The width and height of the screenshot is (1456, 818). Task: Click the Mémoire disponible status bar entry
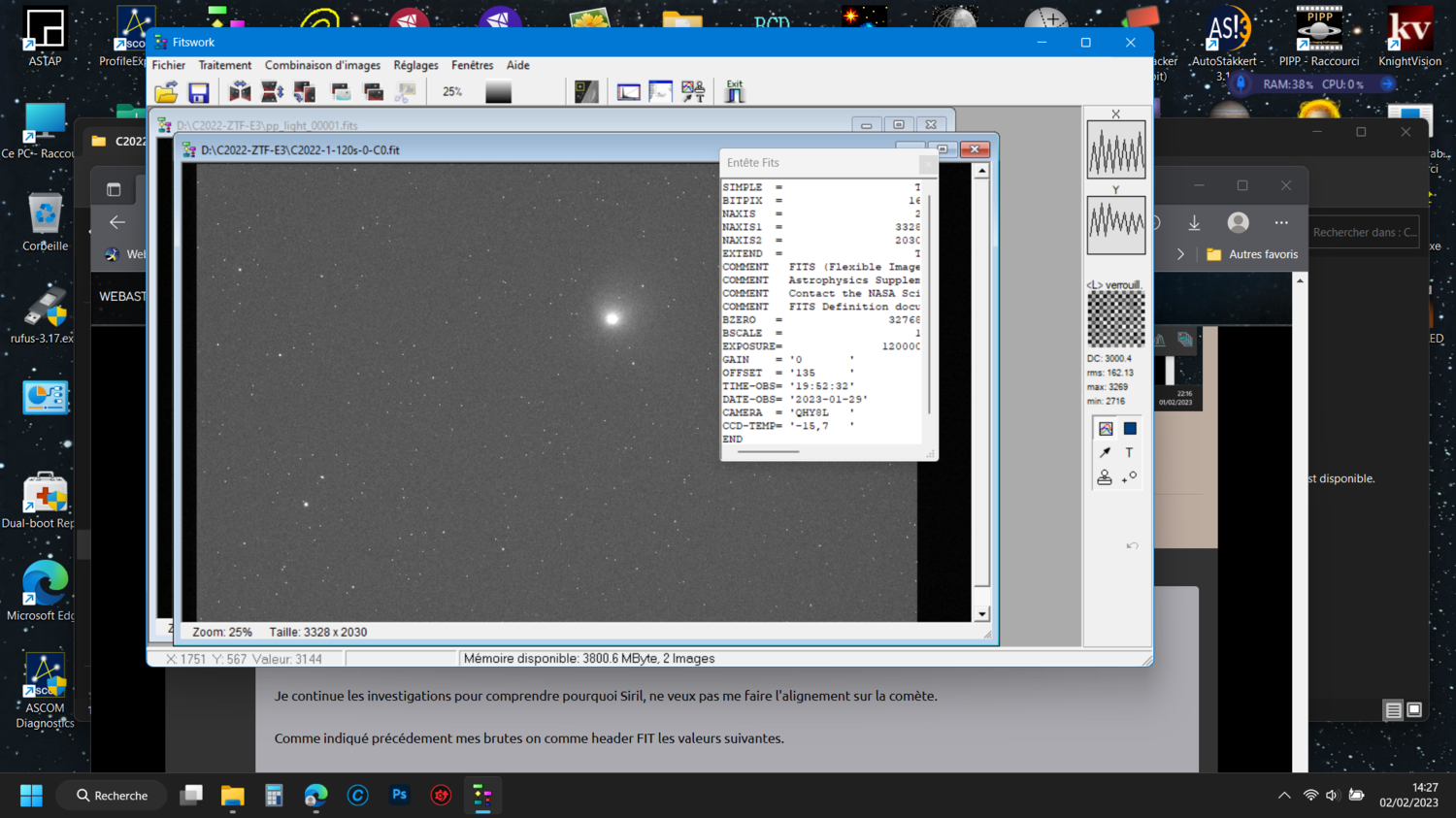589,659
